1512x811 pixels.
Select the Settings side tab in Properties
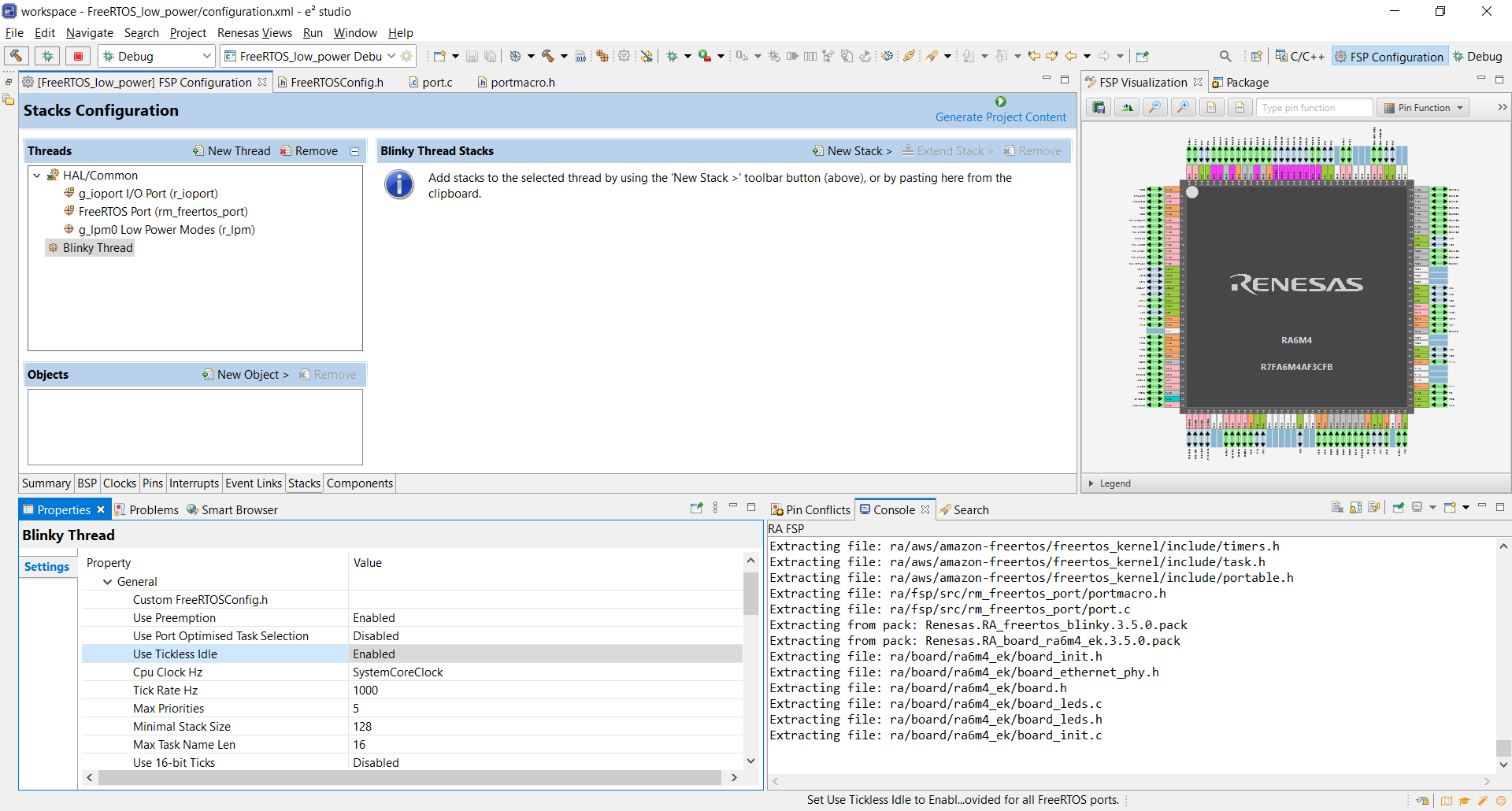coord(47,567)
